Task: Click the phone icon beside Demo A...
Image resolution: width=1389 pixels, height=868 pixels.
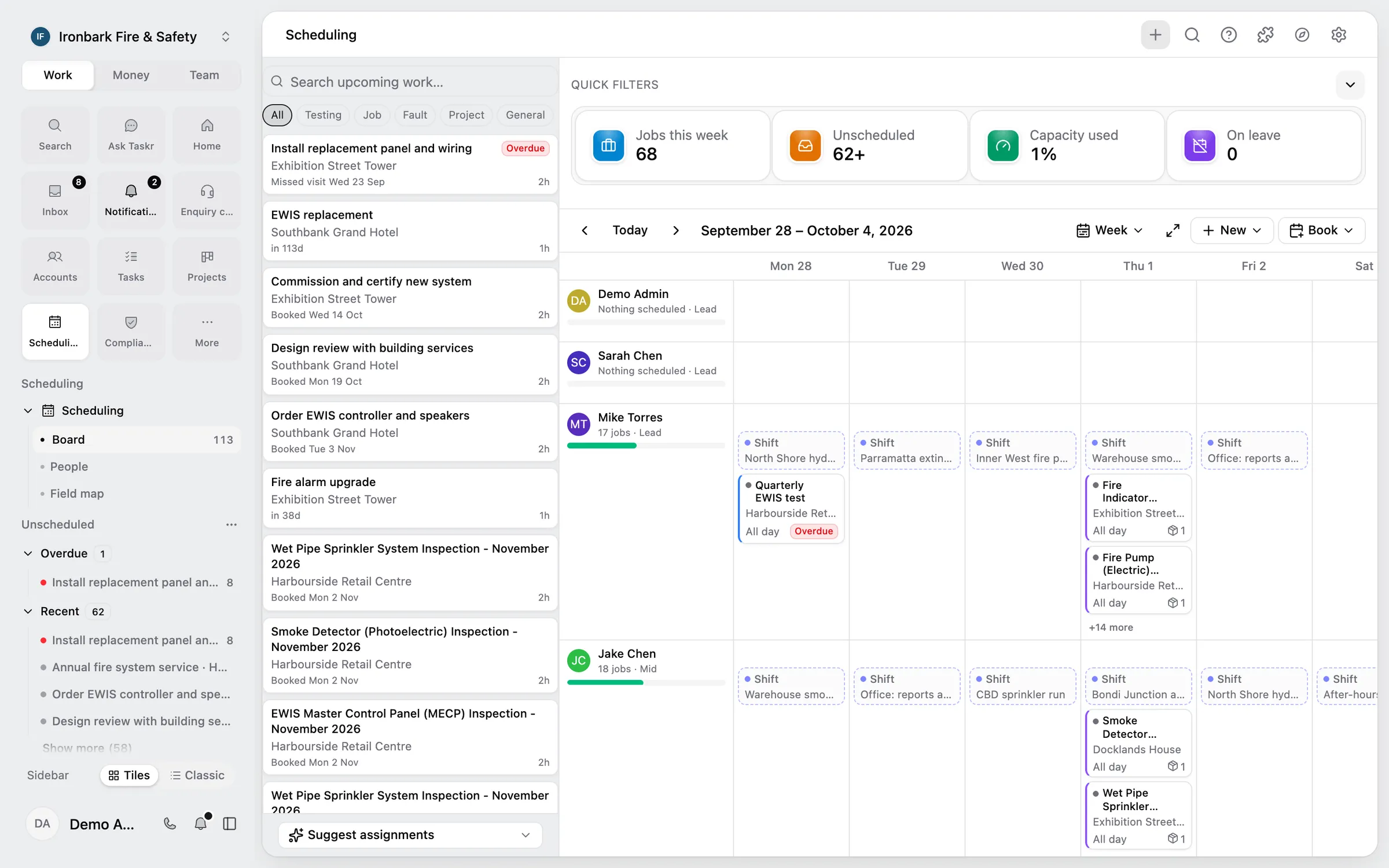Action: tap(170, 823)
